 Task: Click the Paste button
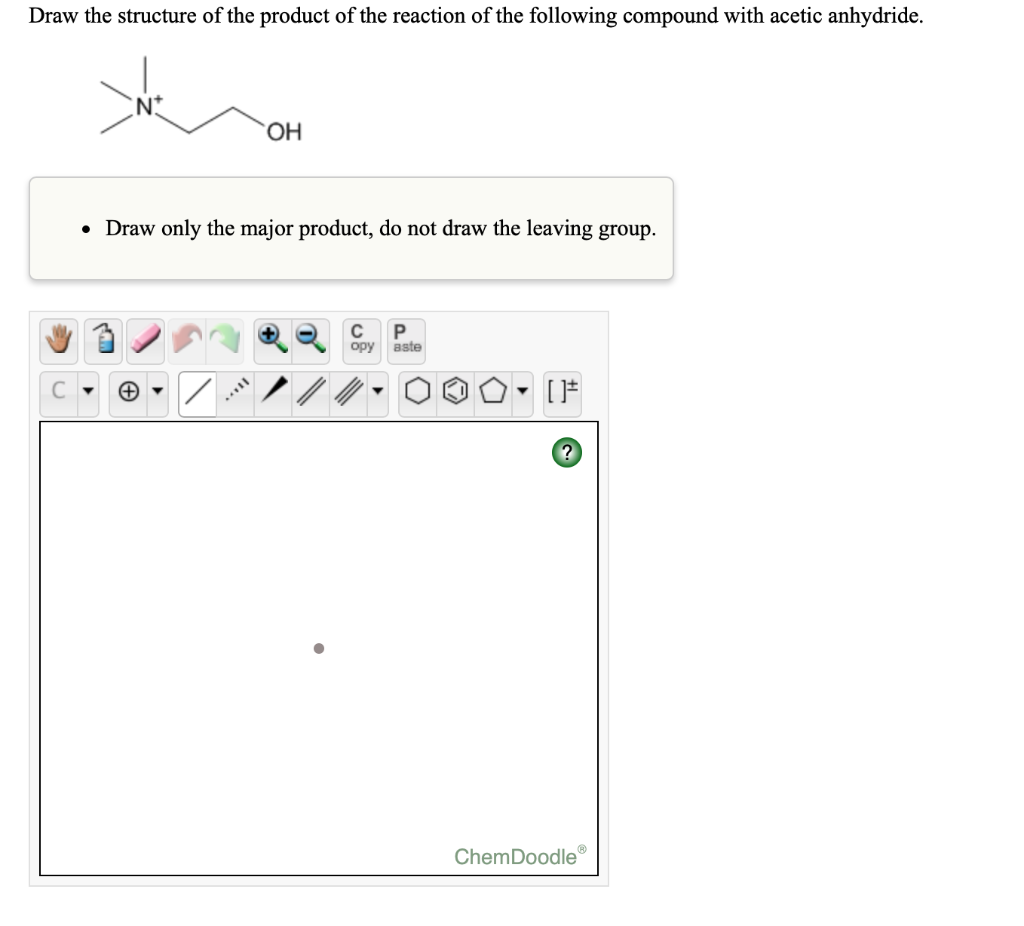405,339
